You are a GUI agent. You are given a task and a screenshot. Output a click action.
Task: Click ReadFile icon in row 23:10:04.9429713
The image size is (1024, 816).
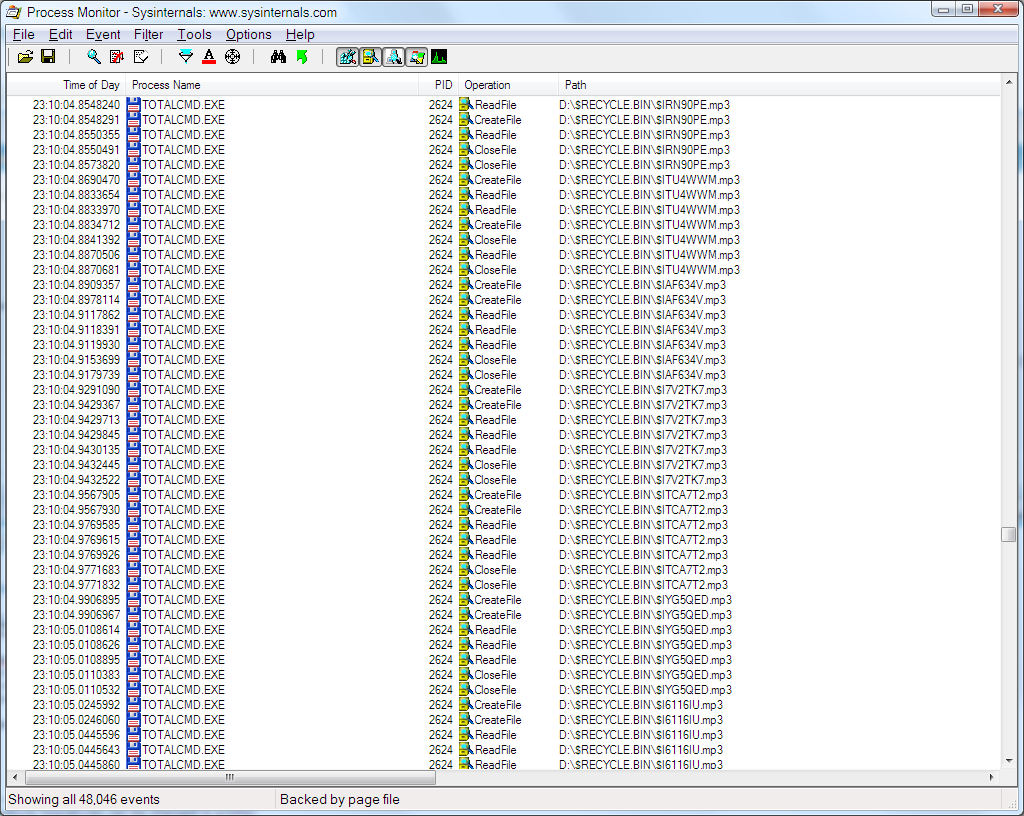tap(466, 420)
